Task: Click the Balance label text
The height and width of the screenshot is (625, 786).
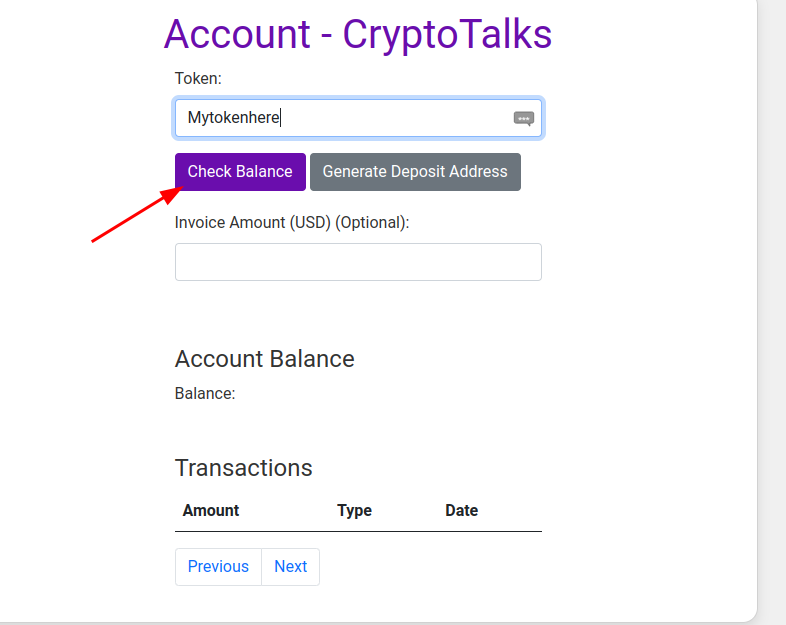Action: [205, 393]
